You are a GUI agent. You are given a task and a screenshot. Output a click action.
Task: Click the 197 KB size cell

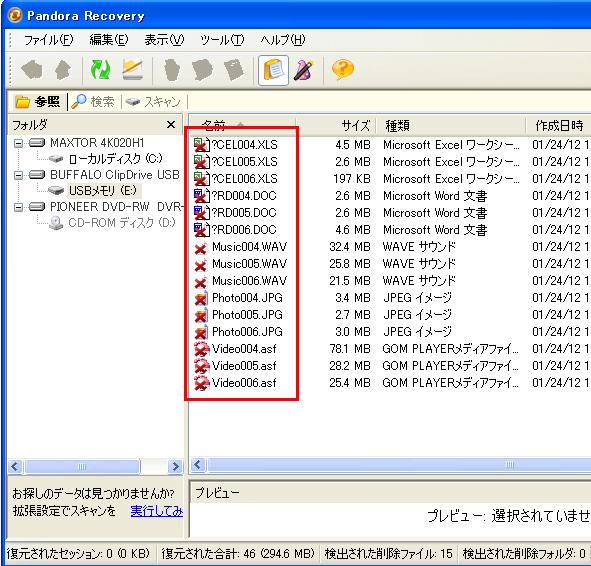(352, 179)
